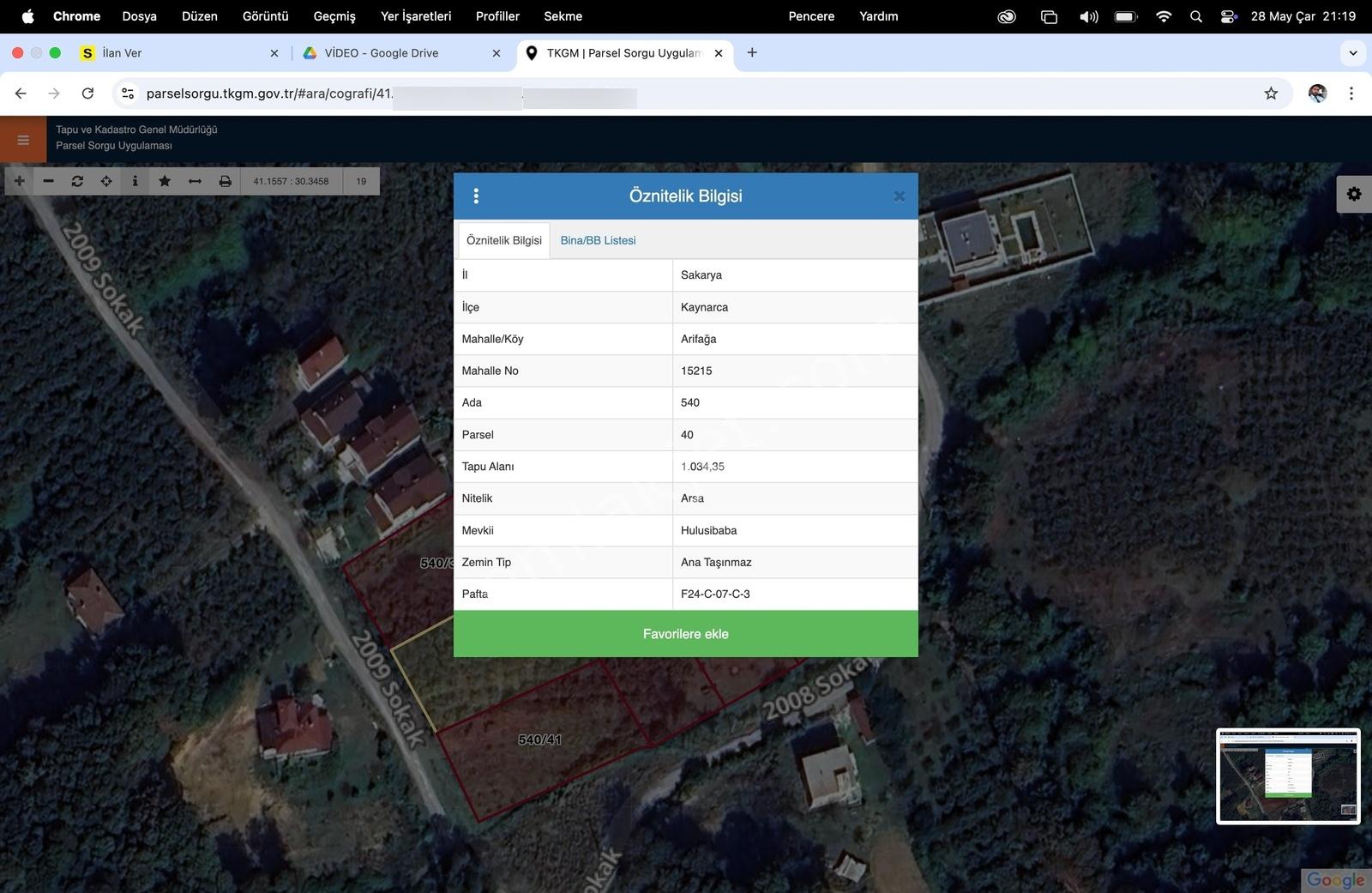This screenshot has height=893, width=1372.
Task: Open the Dosya menu
Action: pos(140,16)
